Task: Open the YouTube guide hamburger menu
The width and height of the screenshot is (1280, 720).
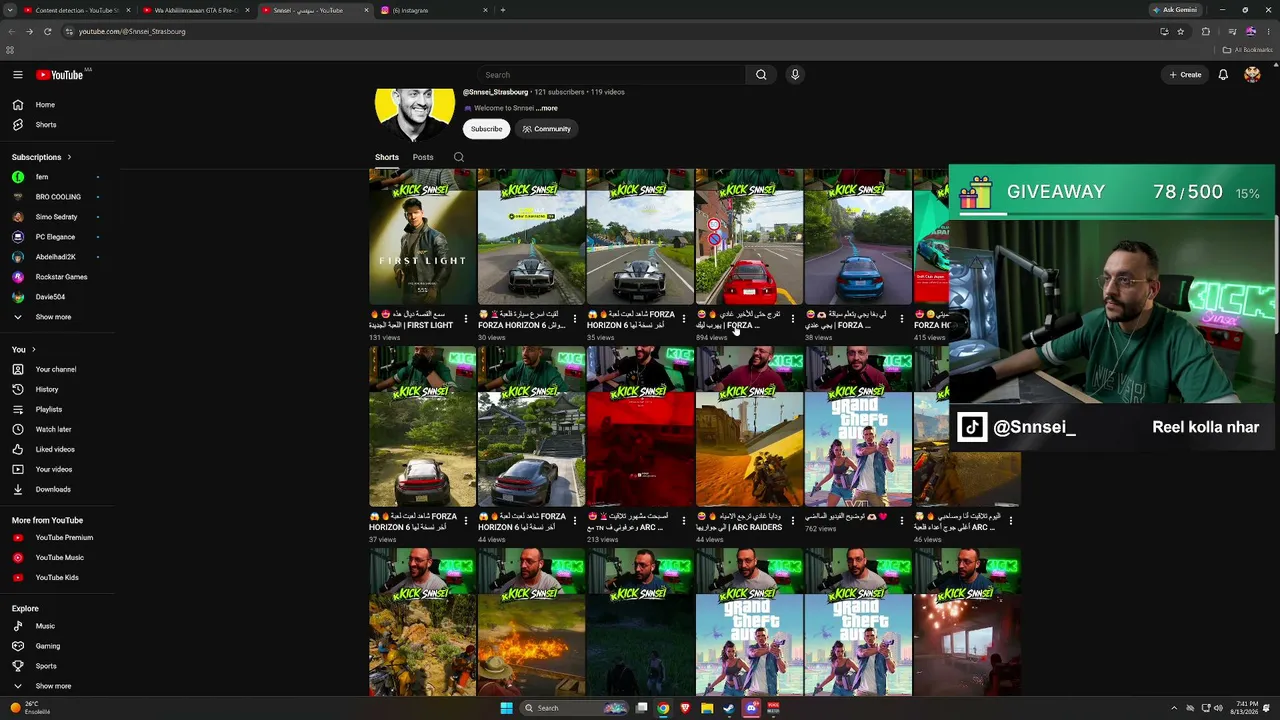Action: (x=18, y=75)
